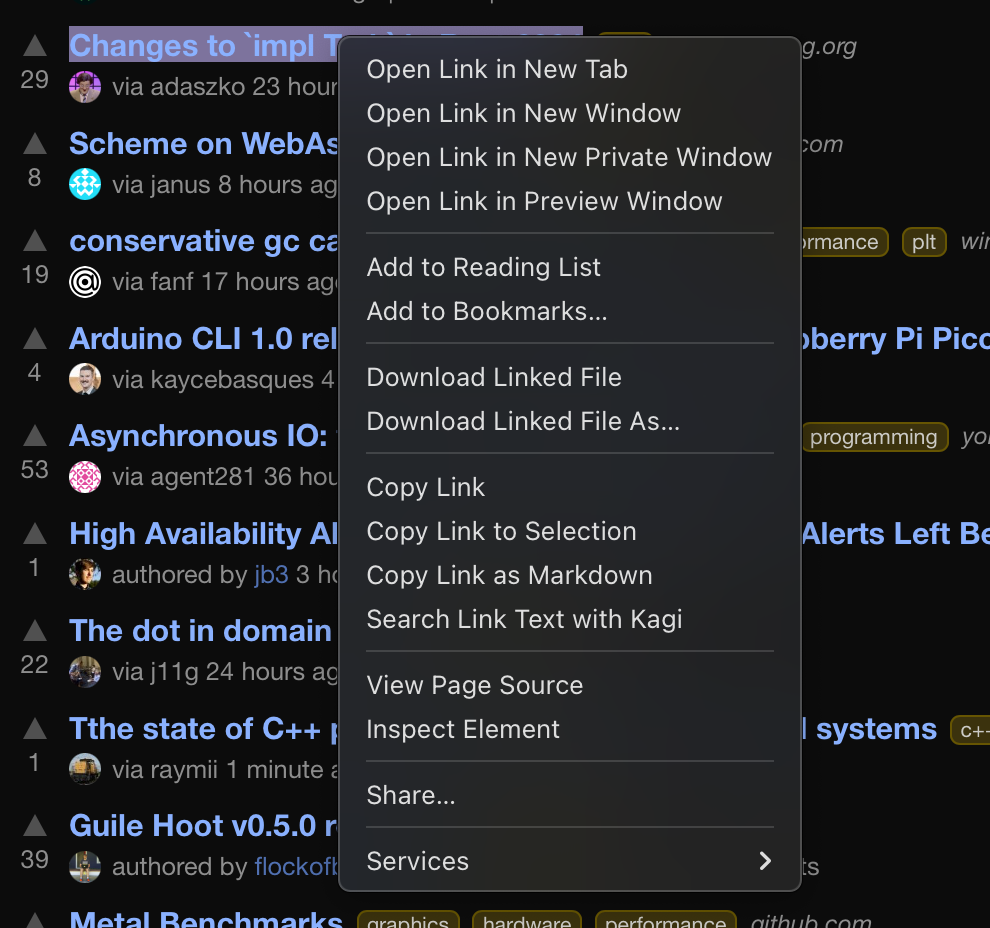Choose 'Add to Reading List'
Screen dimensions: 990x928
point(484,267)
